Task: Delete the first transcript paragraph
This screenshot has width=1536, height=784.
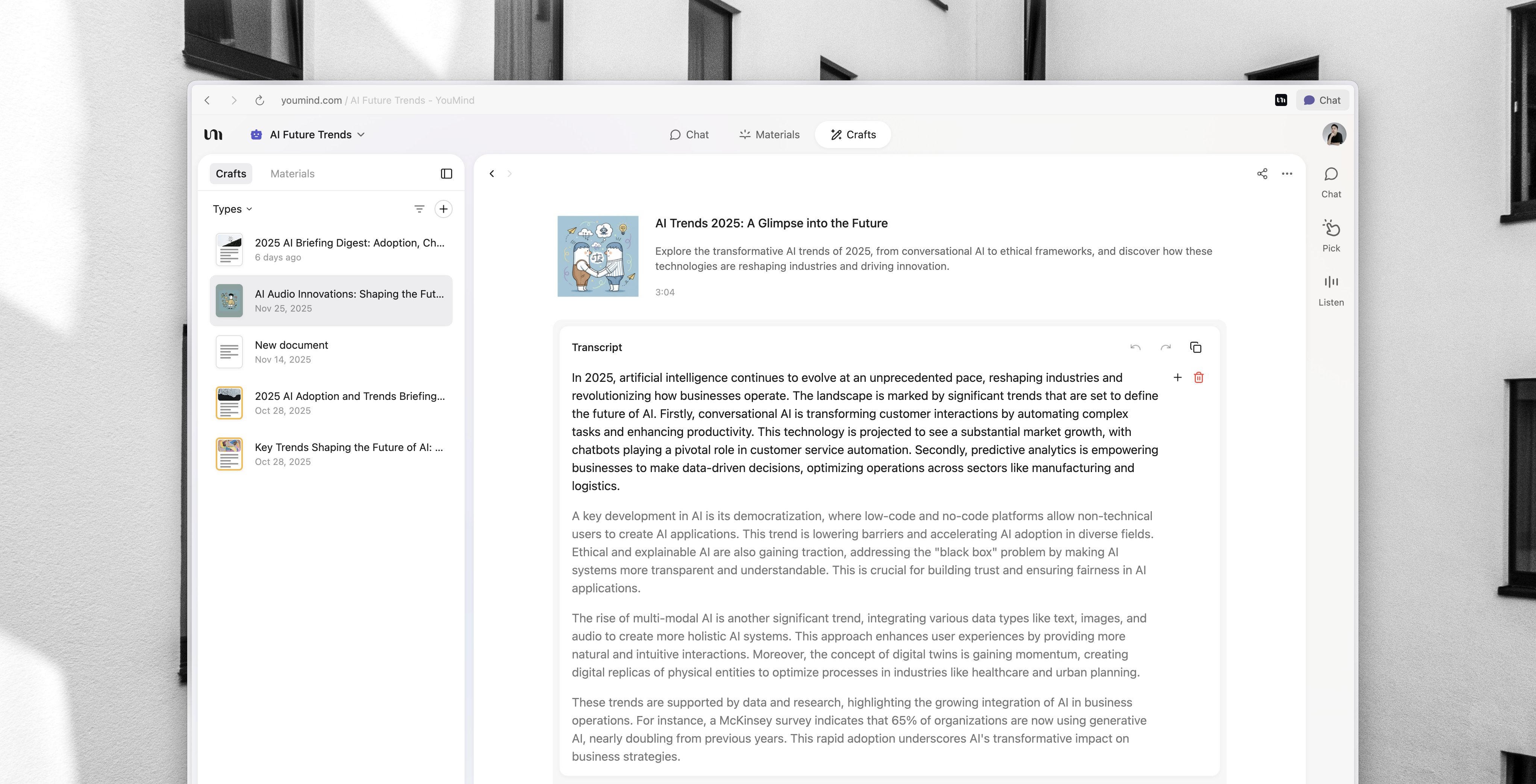Action: coord(1199,377)
